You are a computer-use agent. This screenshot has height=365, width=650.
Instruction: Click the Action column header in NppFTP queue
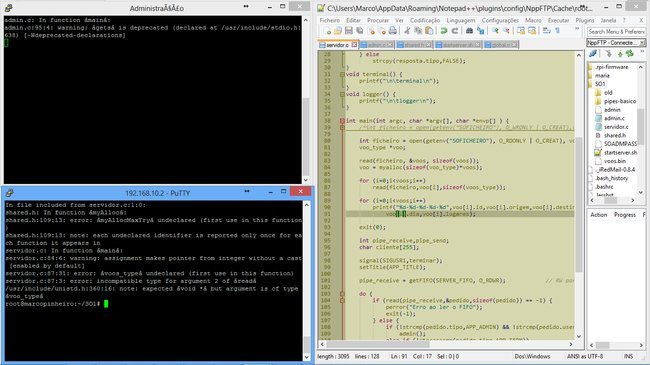point(598,214)
